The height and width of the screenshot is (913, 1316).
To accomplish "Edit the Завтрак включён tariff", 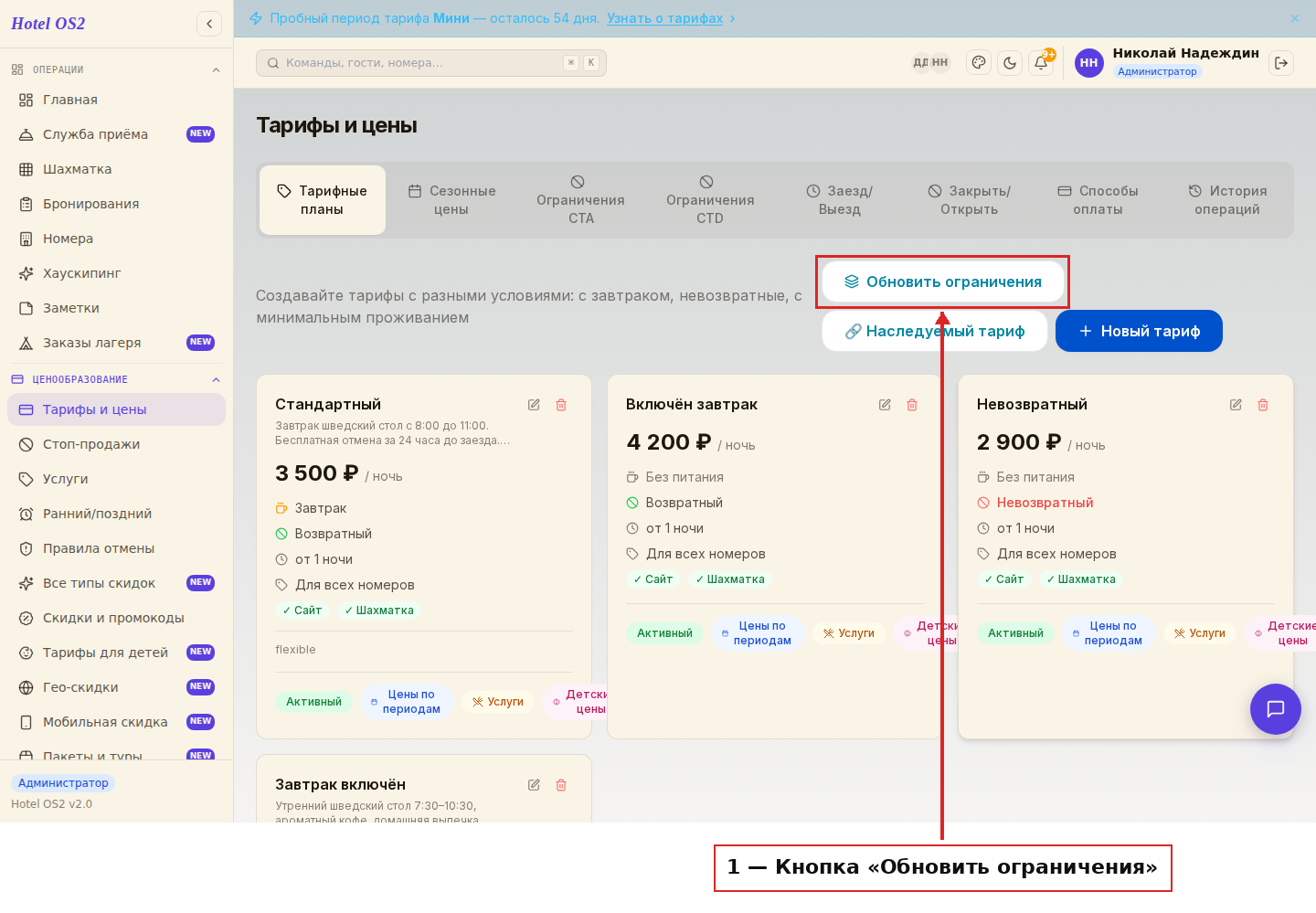I will tap(534, 785).
